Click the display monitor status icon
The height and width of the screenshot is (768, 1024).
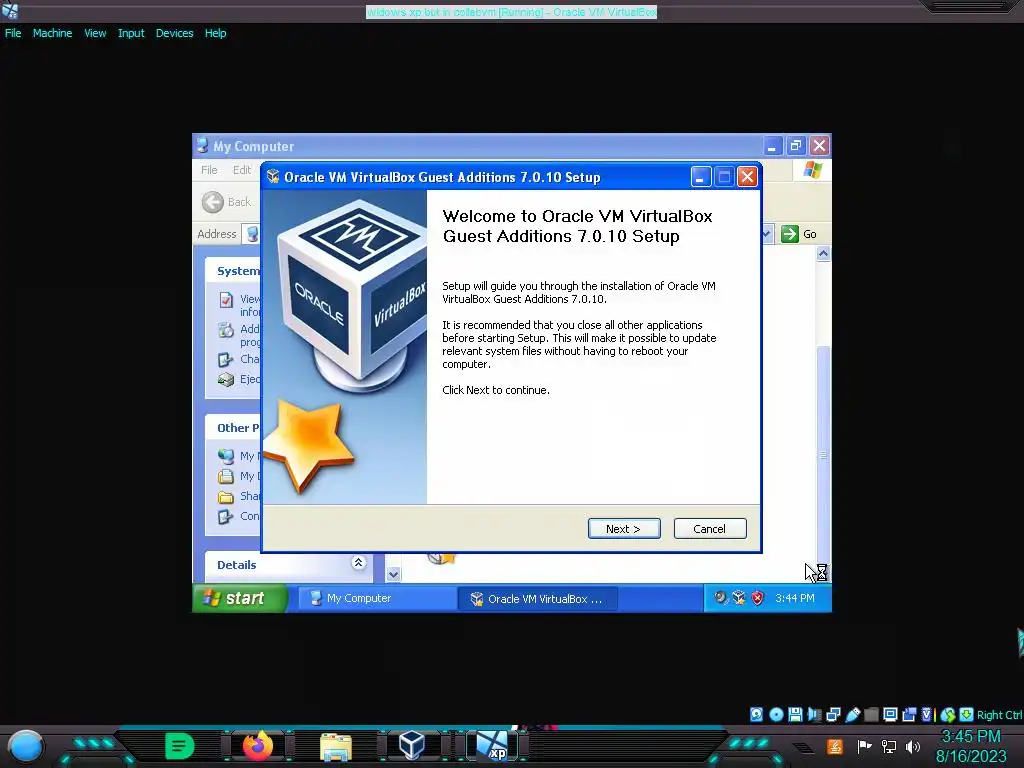coord(890,714)
